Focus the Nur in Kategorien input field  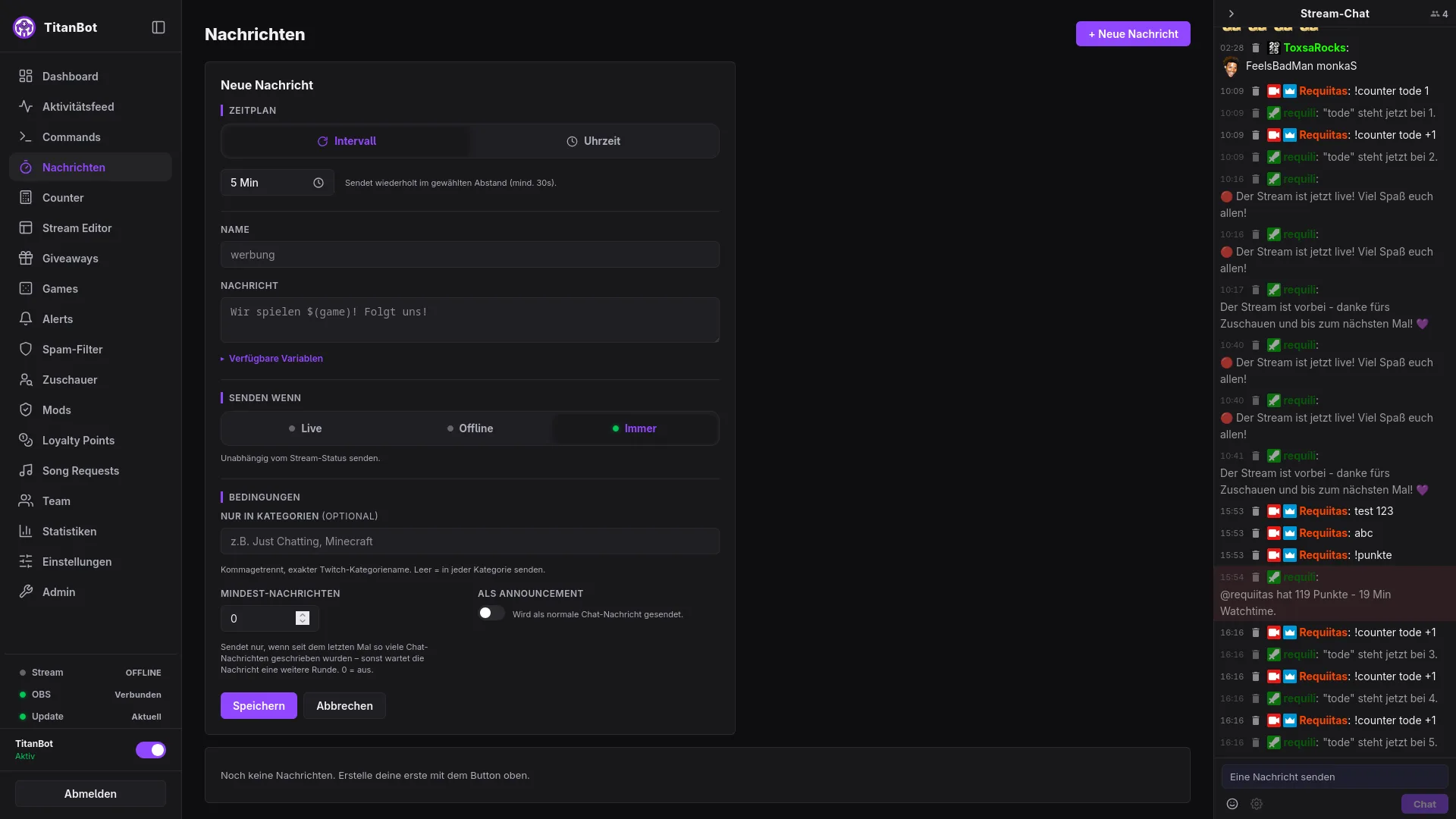[x=470, y=541]
